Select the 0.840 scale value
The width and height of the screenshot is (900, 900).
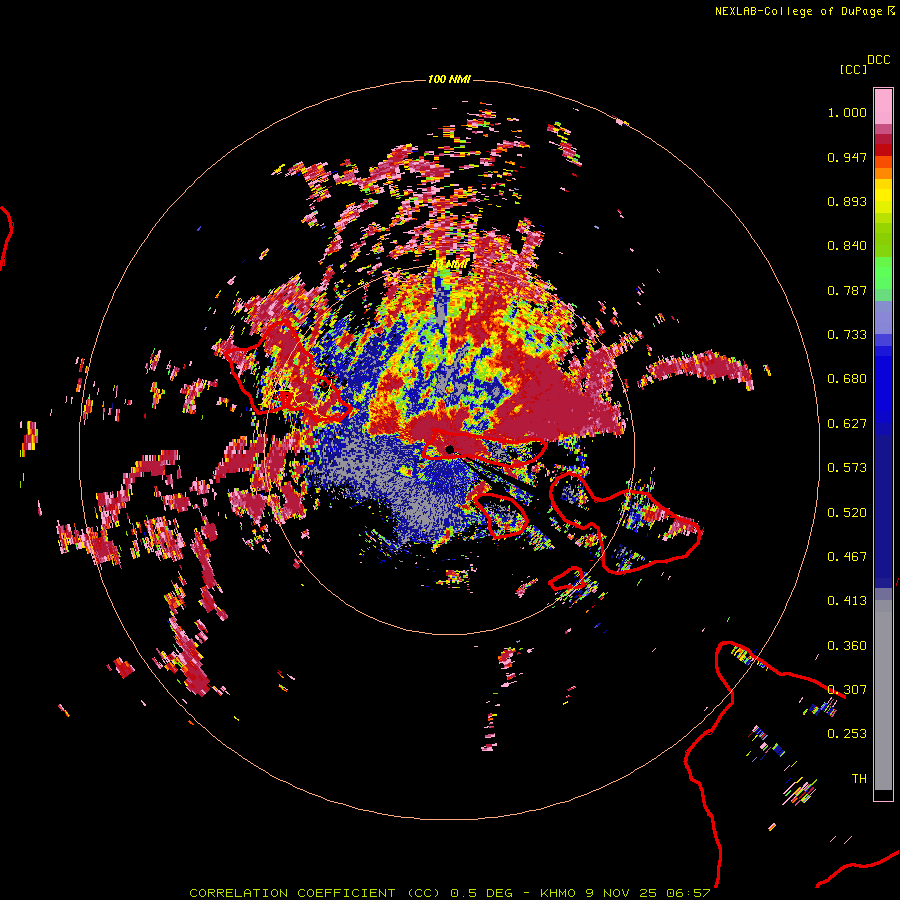click(x=847, y=246)
